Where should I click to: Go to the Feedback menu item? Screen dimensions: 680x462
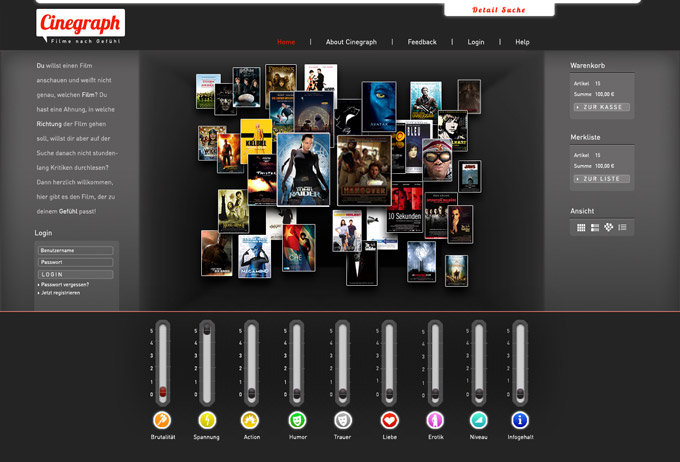(422, 42)
